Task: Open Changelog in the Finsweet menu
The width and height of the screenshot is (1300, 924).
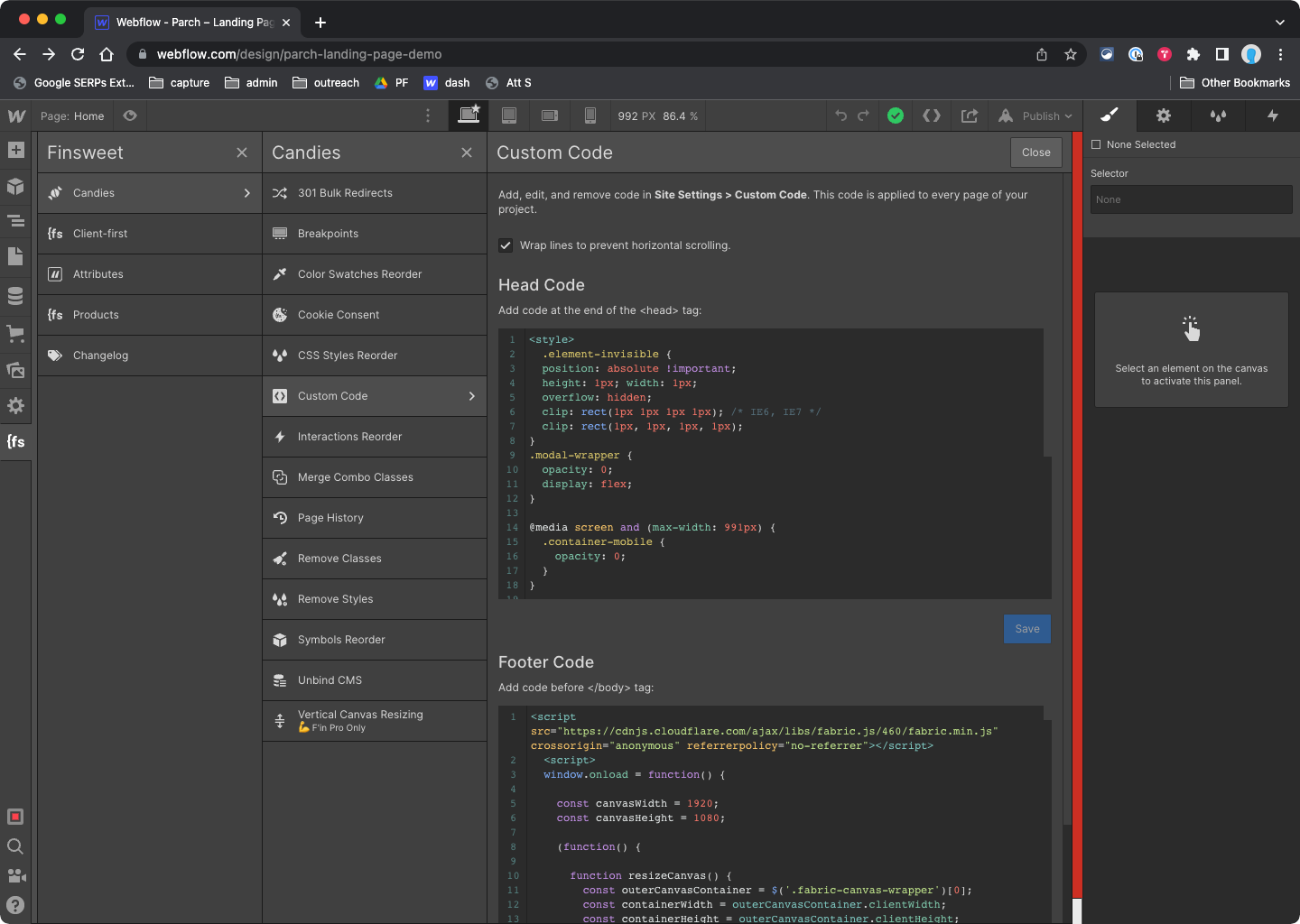Action: click(x=150, y=356)
